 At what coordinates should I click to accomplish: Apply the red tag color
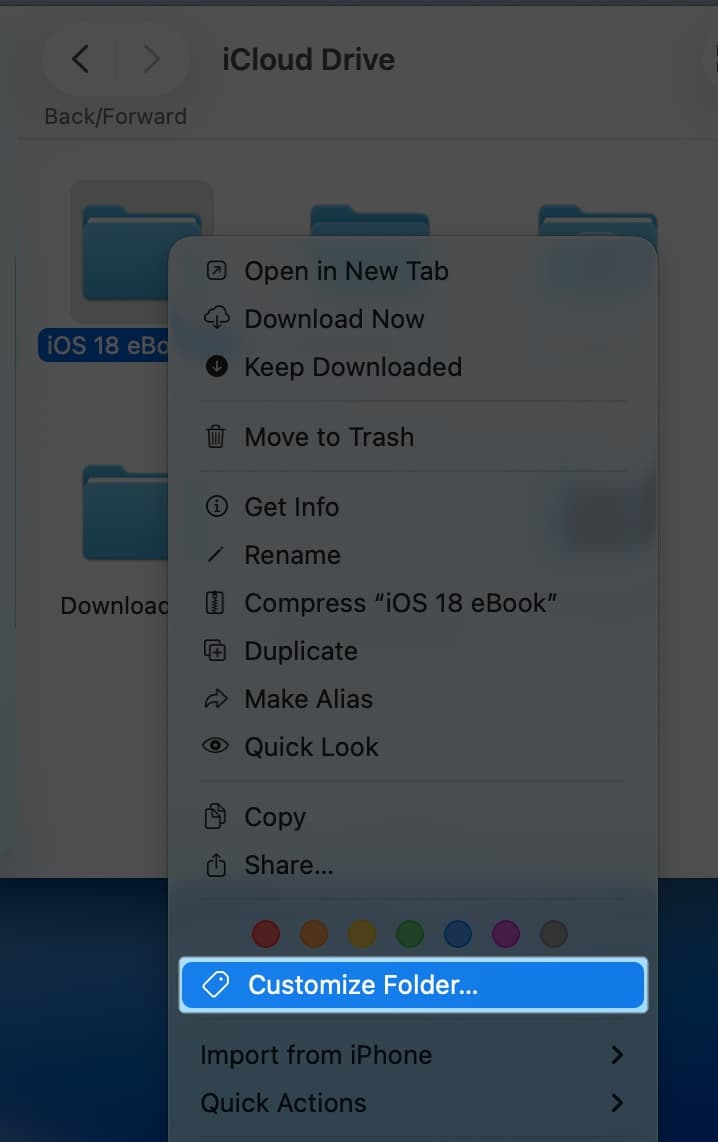(266, 934)
